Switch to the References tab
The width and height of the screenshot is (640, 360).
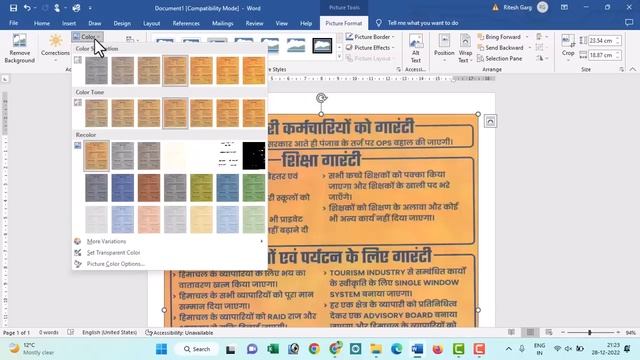tap(186, 23)
